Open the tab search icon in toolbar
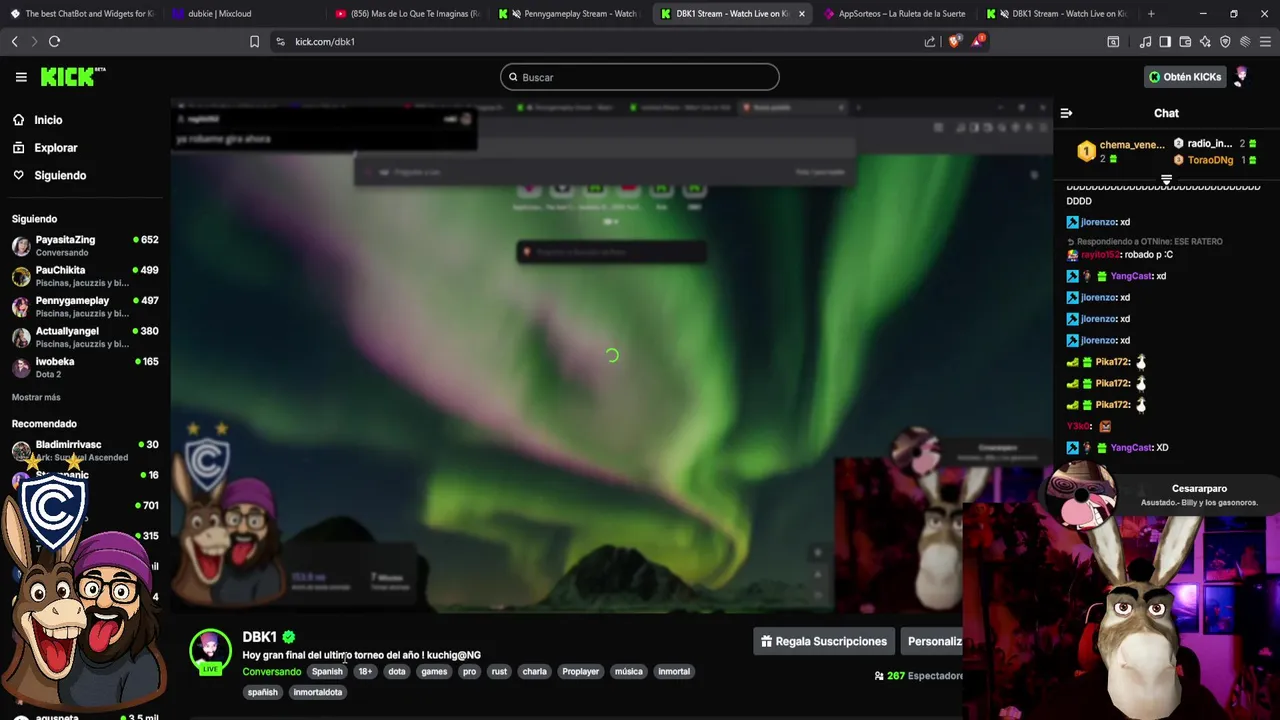Viewport: 1280px width, 720px height. click(x=1113, y=41)
